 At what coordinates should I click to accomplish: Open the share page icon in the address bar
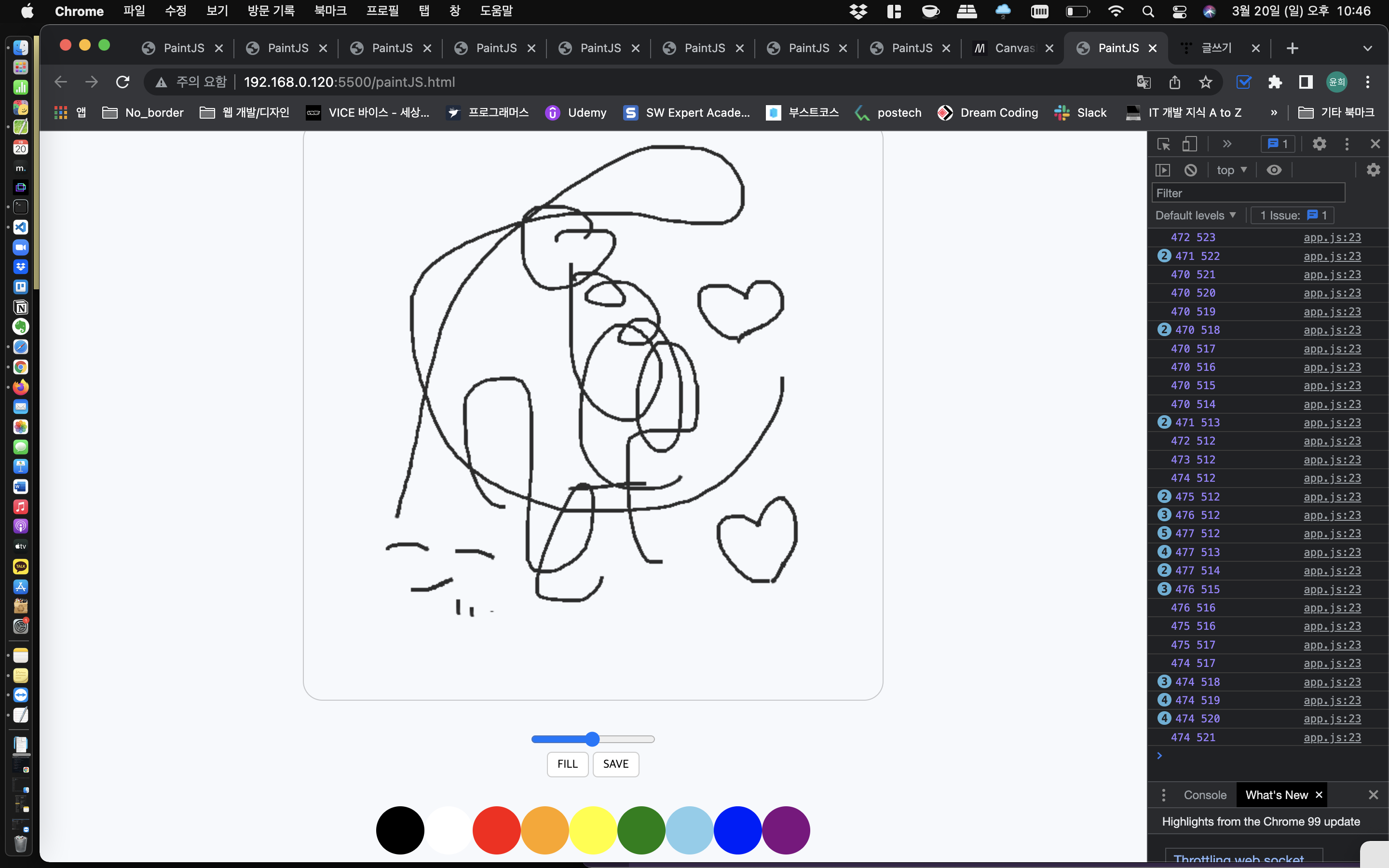[x=1174, y=82]
